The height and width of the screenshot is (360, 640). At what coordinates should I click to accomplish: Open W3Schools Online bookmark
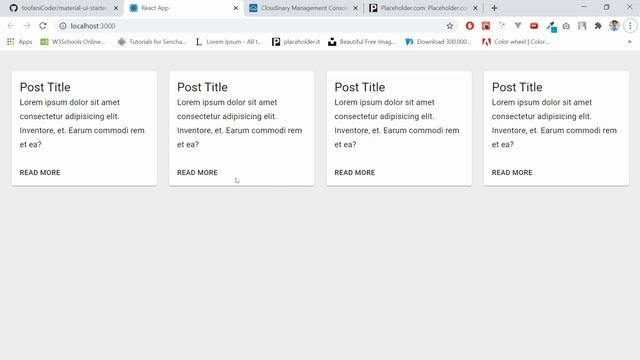point(73,42)
